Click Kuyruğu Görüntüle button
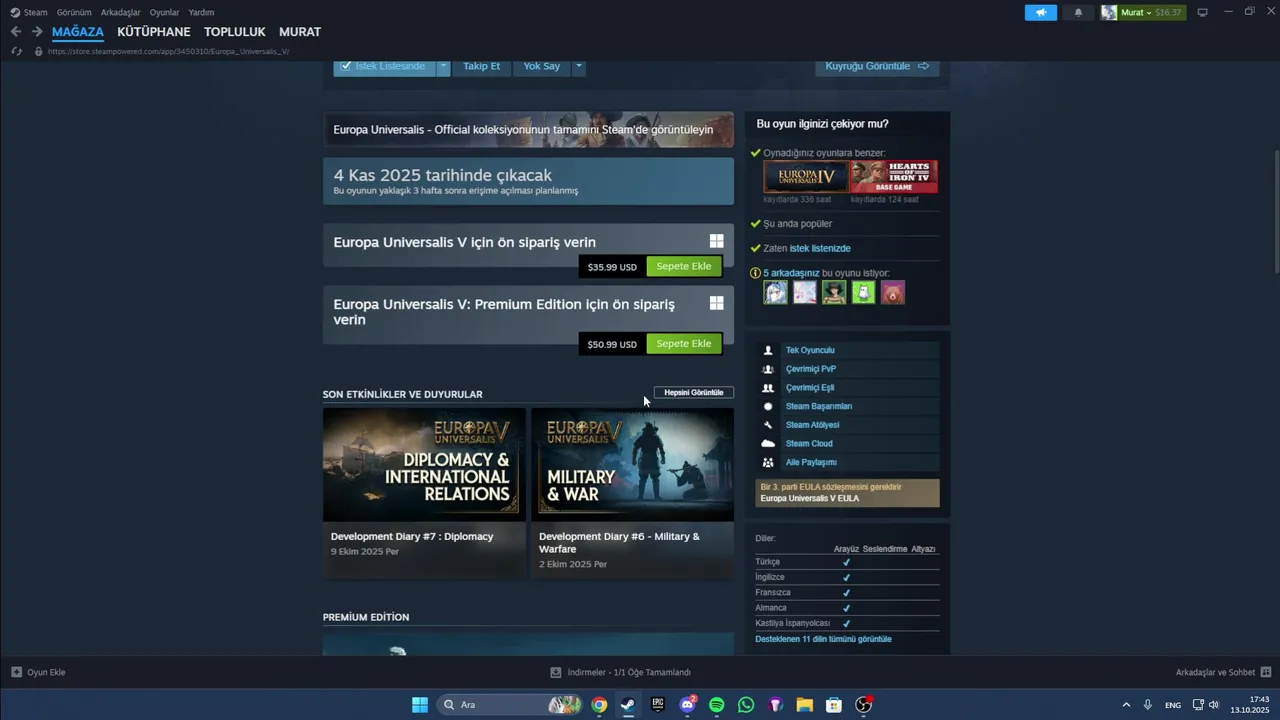The height and width of the screenshot is (720, 1280). click(877, 66)
